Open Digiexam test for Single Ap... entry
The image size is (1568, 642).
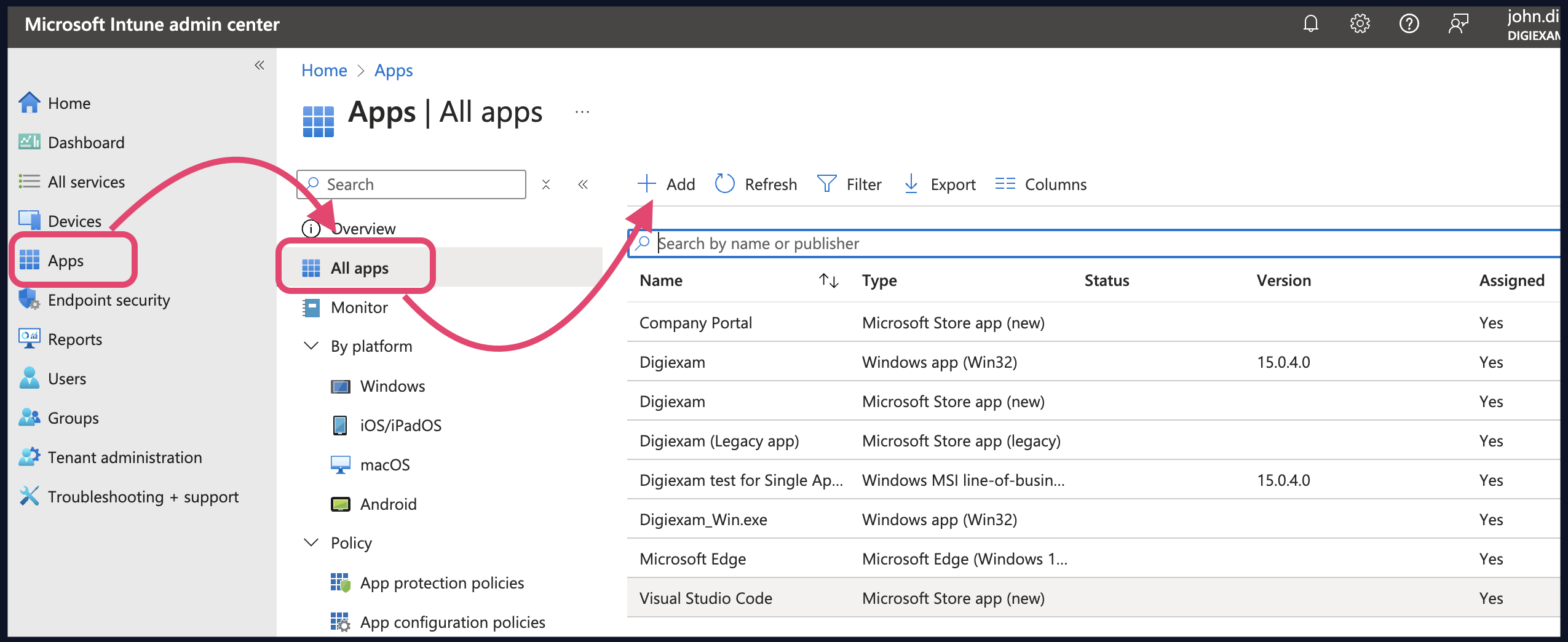point(742,480)
